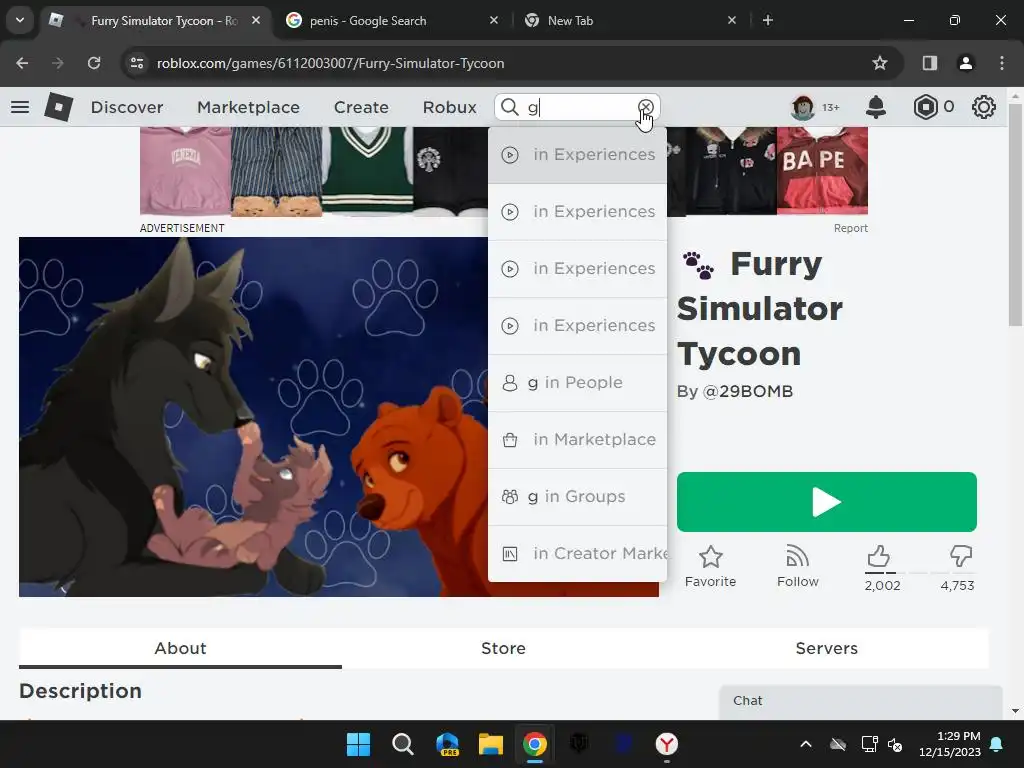
Task: Click the Chrome taskbar icon
Action: [535, 744]
